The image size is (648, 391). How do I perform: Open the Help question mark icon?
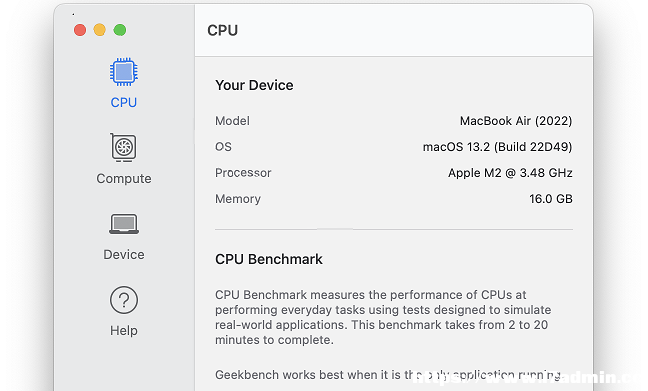coord(124,300)
